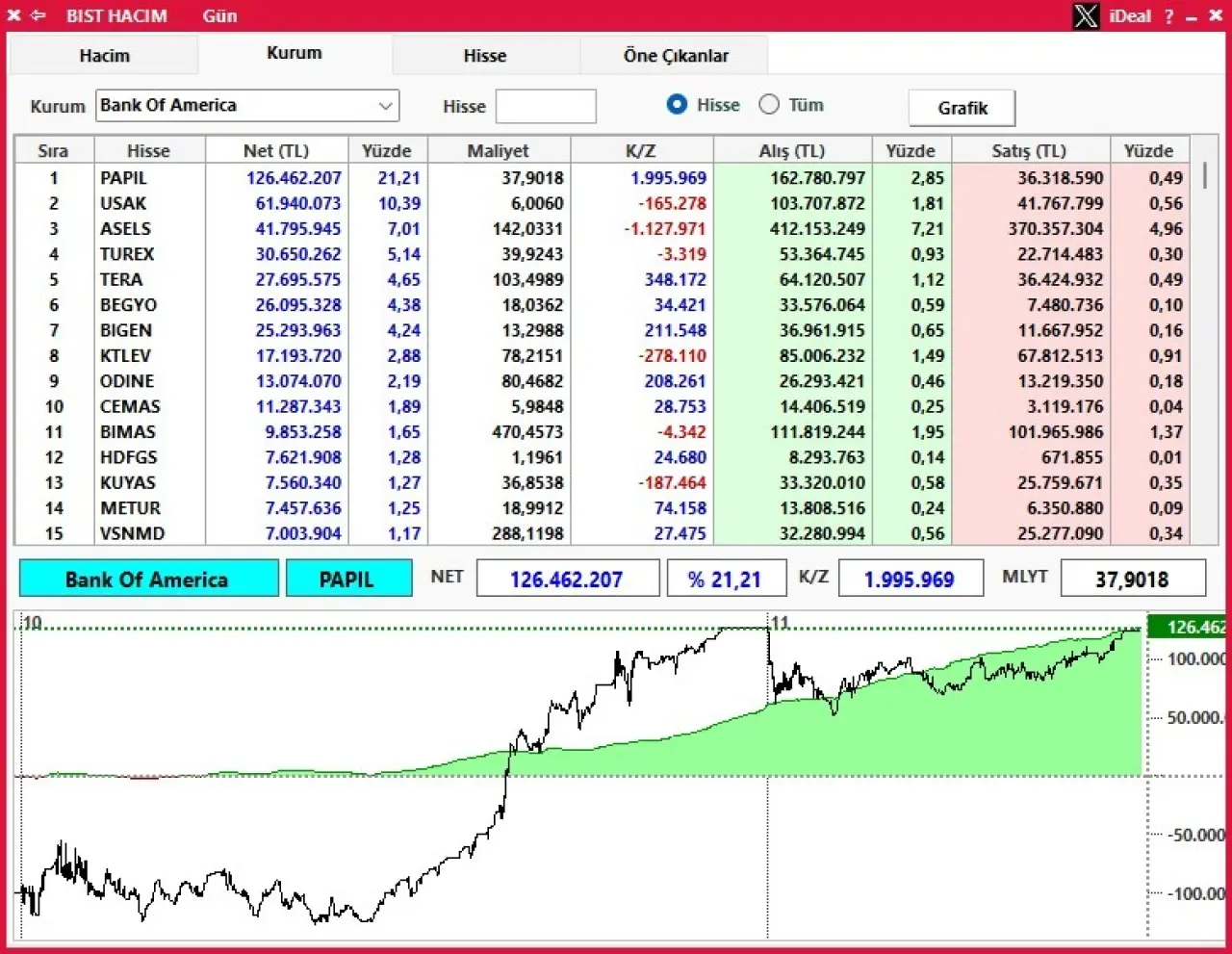Switch to the Hisse tab

[x=485, y=56]
